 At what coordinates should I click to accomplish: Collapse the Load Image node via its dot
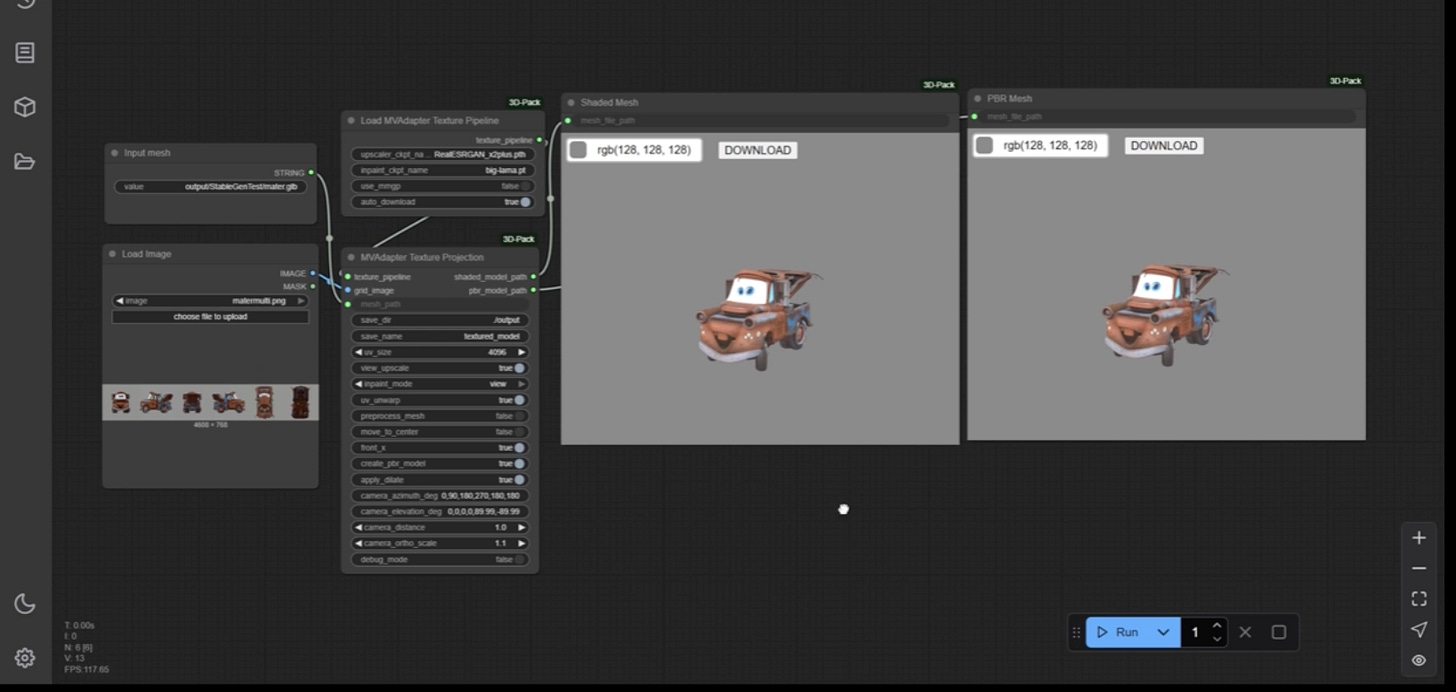click(x=112, y=254)
